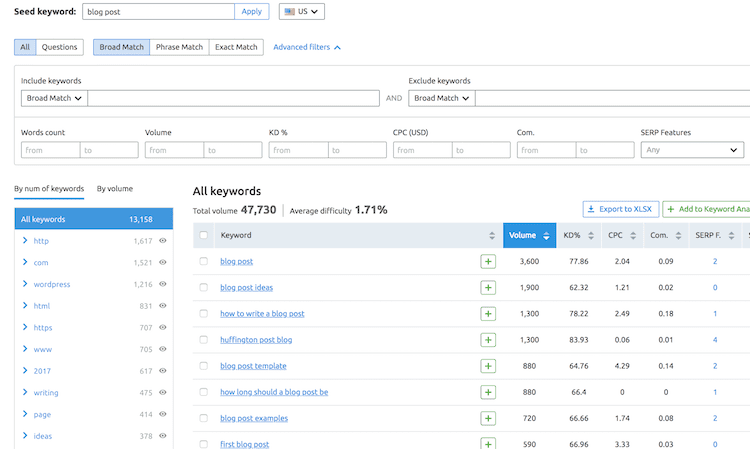Screen dimensions: 750x449
Task: Add 'huffington post blog' with plus icon
Action: 488,340
